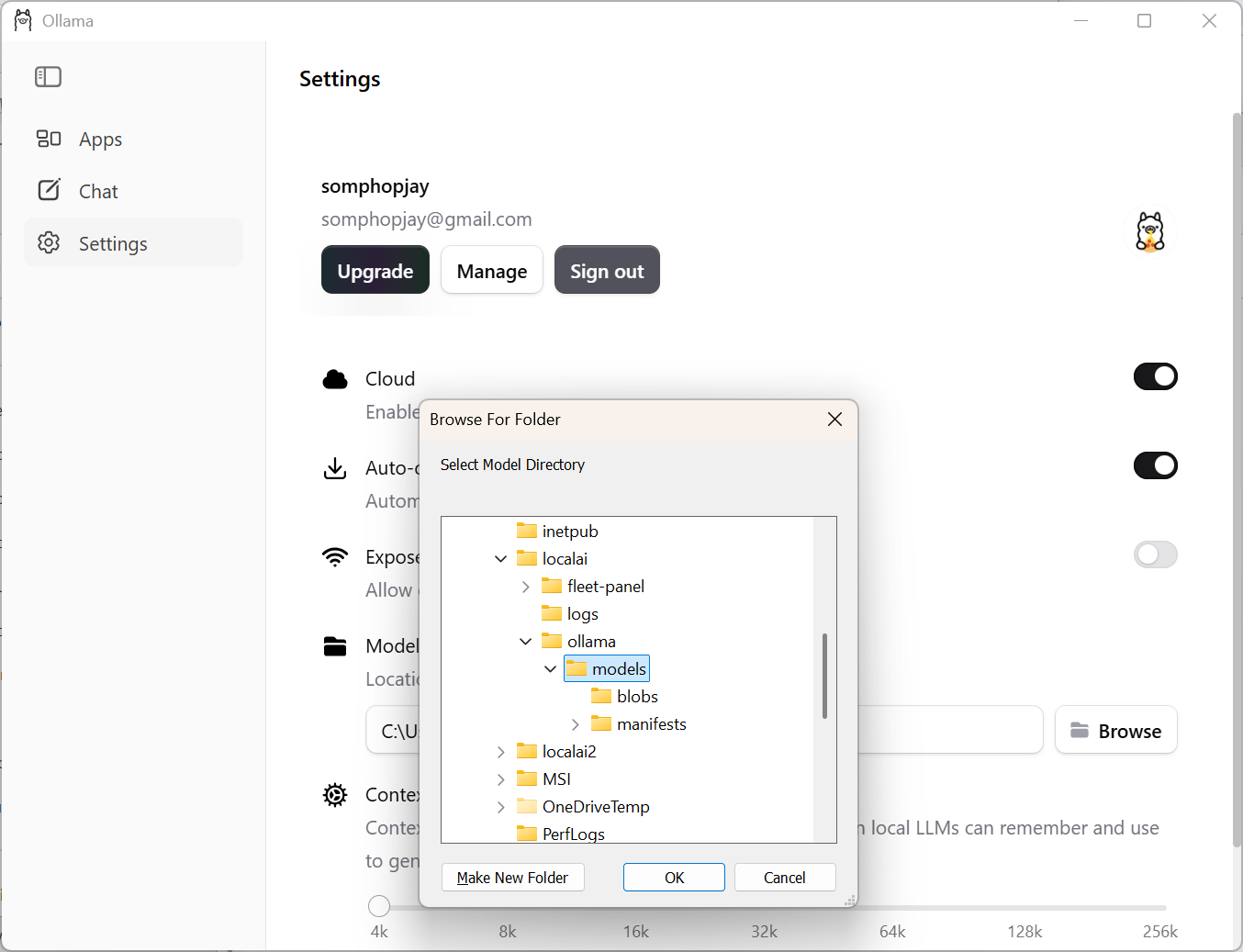Click Make New Folder button
This screenshot has height=952, width=1243.
512,878
